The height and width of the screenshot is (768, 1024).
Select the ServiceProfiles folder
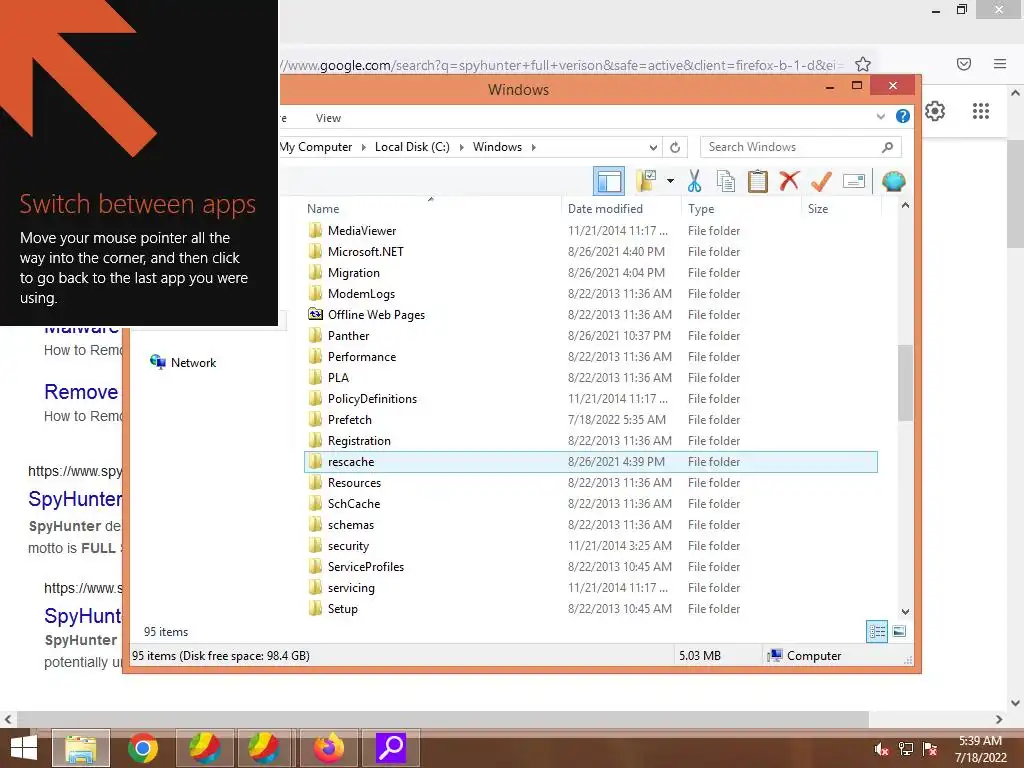[366, 567]
